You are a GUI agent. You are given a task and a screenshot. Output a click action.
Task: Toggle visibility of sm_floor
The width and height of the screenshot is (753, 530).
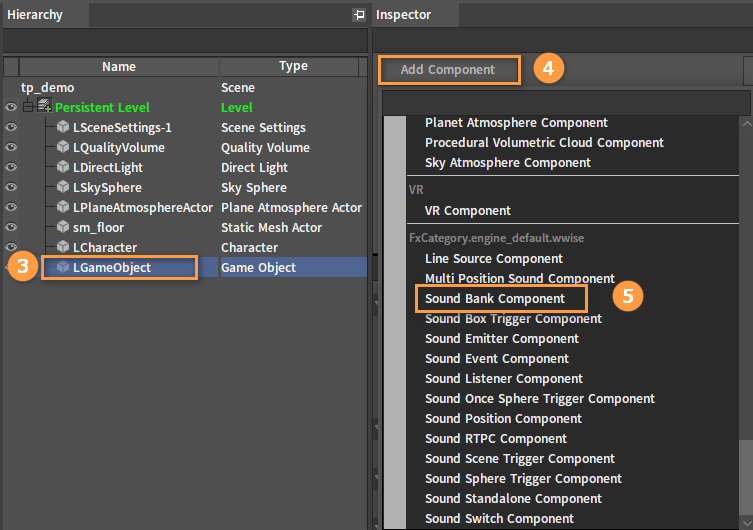point(11,227)
